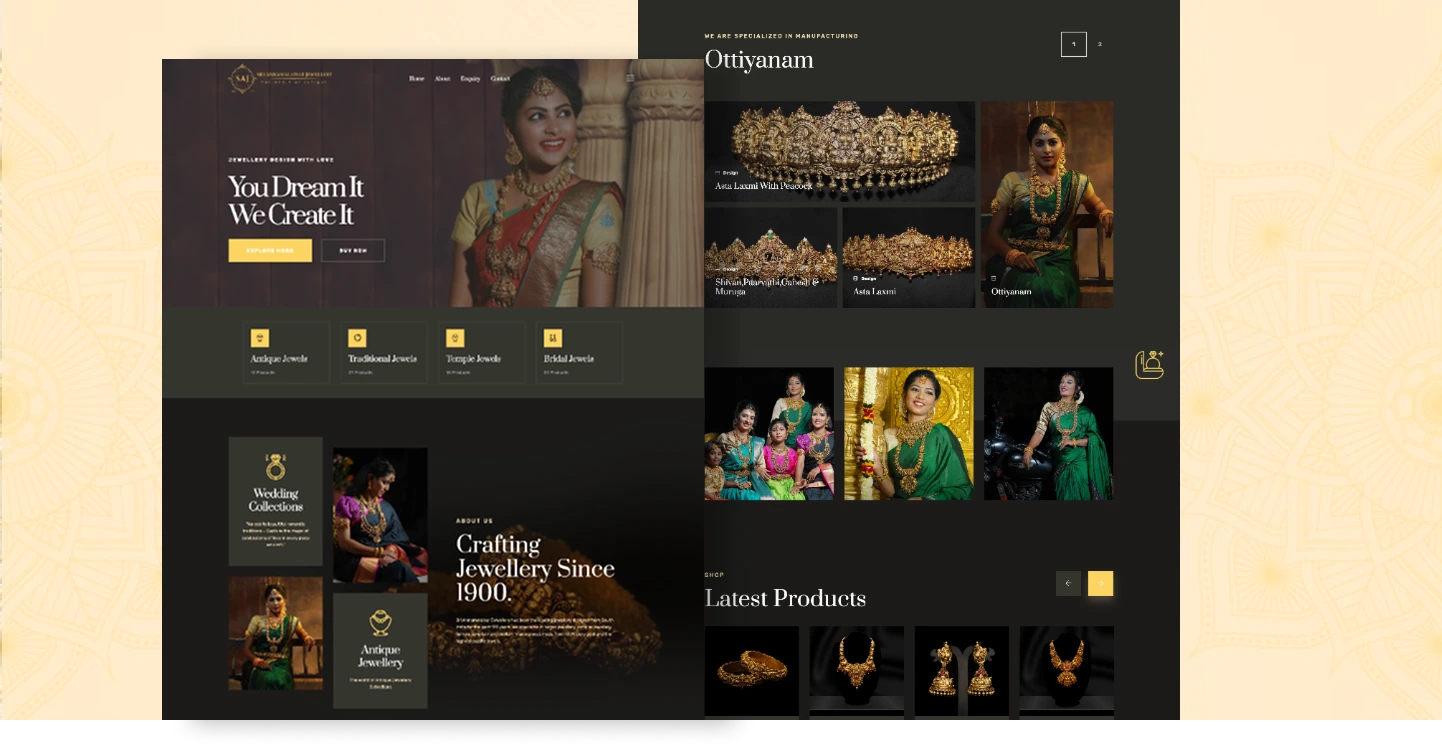Click the Traditional Jewels category icon

pyautogui.click(x=357, y=338)
